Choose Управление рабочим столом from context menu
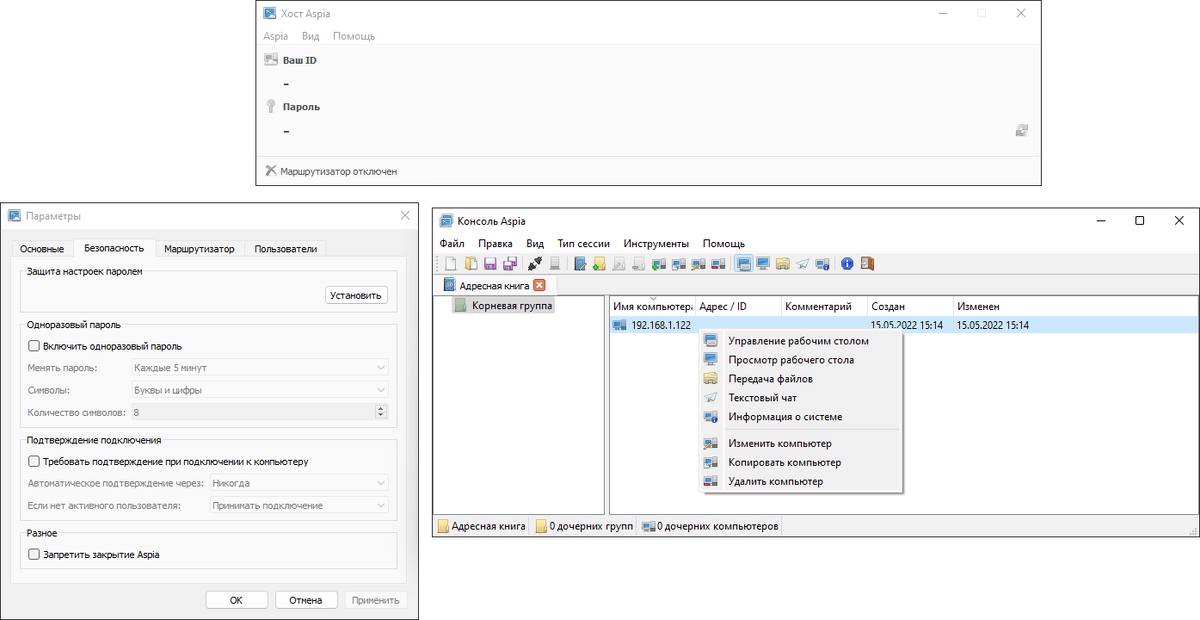 click(801, 341)
